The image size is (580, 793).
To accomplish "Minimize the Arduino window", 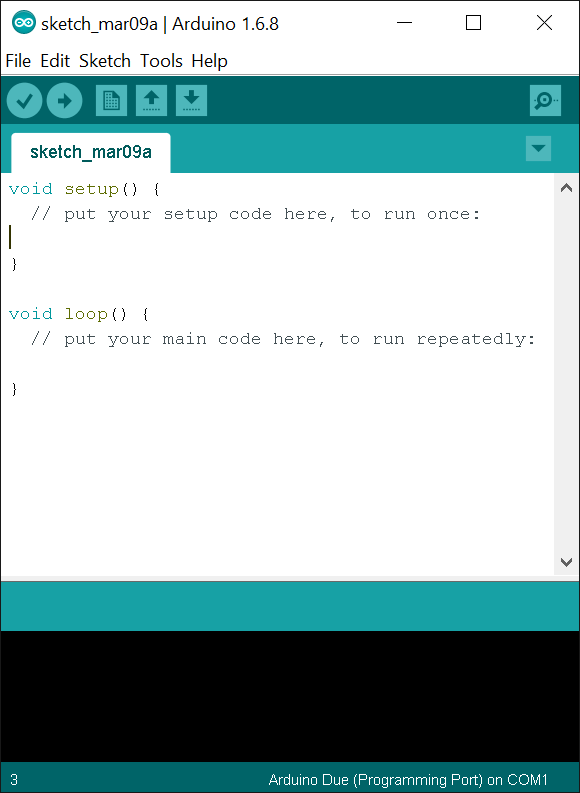I will click(405, 23).
